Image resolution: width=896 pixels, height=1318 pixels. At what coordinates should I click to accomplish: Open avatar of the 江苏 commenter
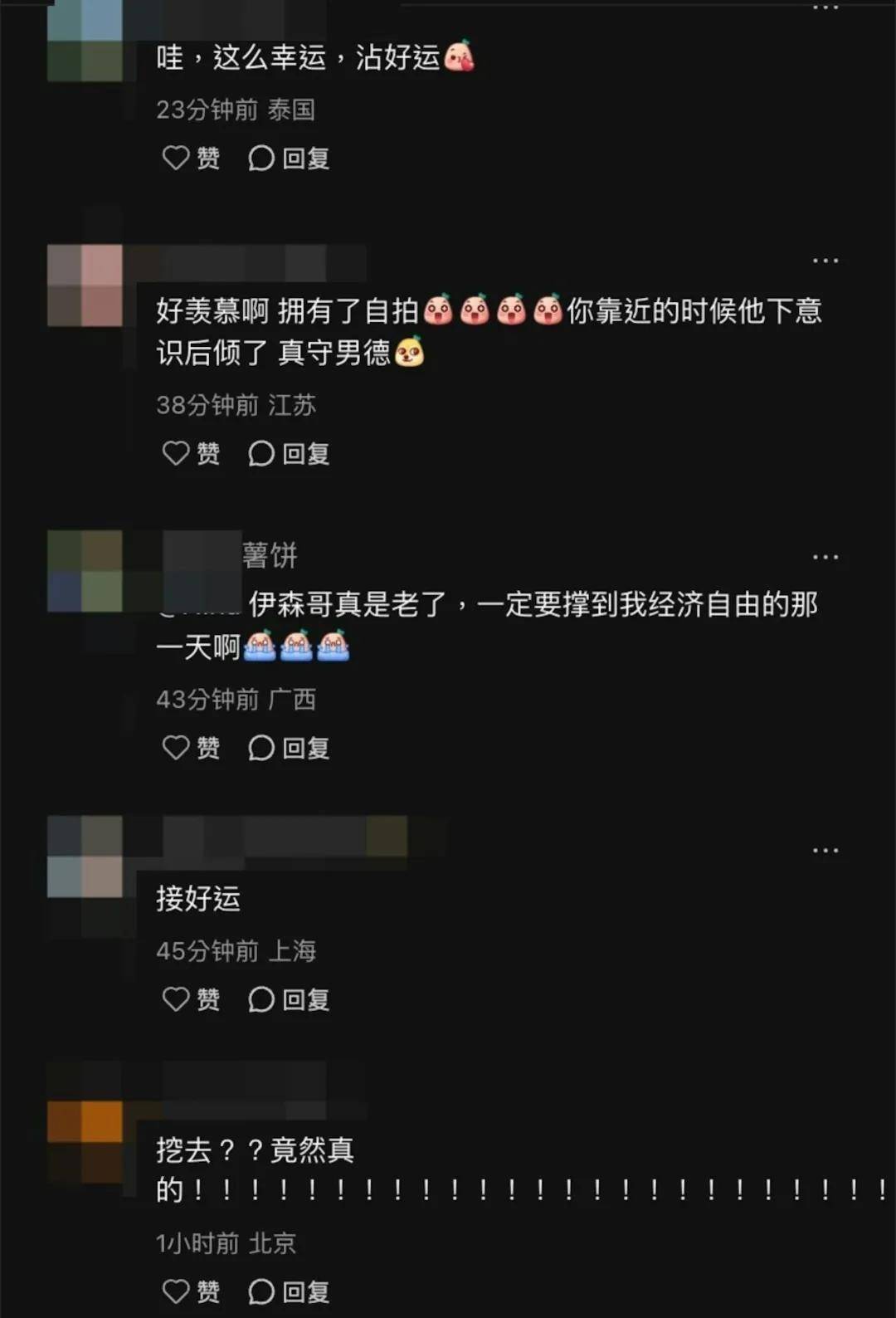85,285
